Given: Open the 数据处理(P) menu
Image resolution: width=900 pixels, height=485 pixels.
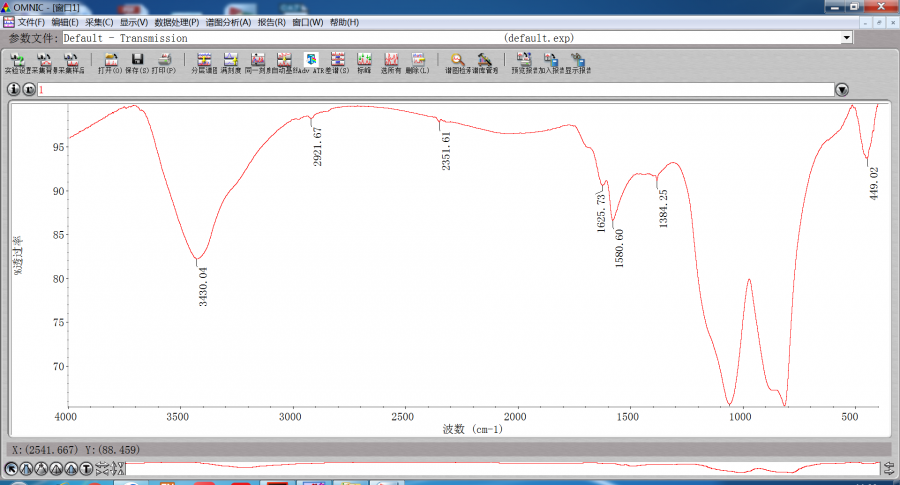Looking at the screenshot, I should [176, 22].
